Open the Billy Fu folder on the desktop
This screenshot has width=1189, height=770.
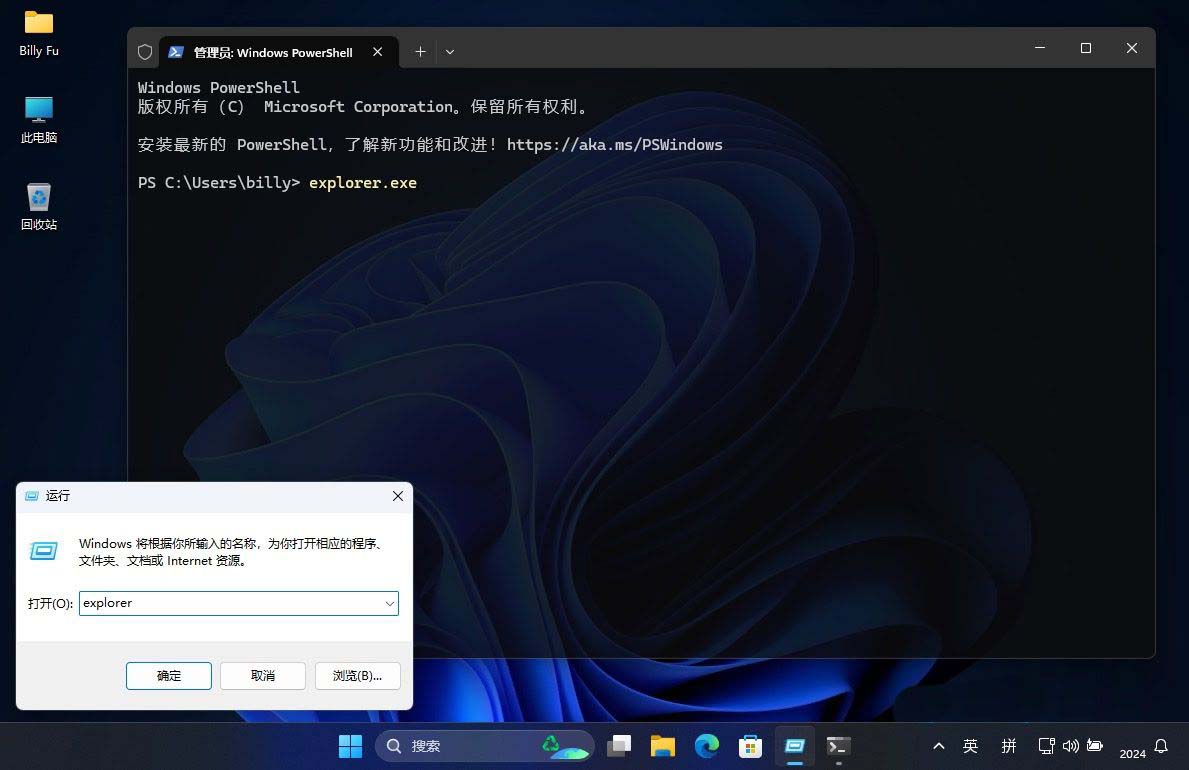pyautogui.click(x=39, y=34)
